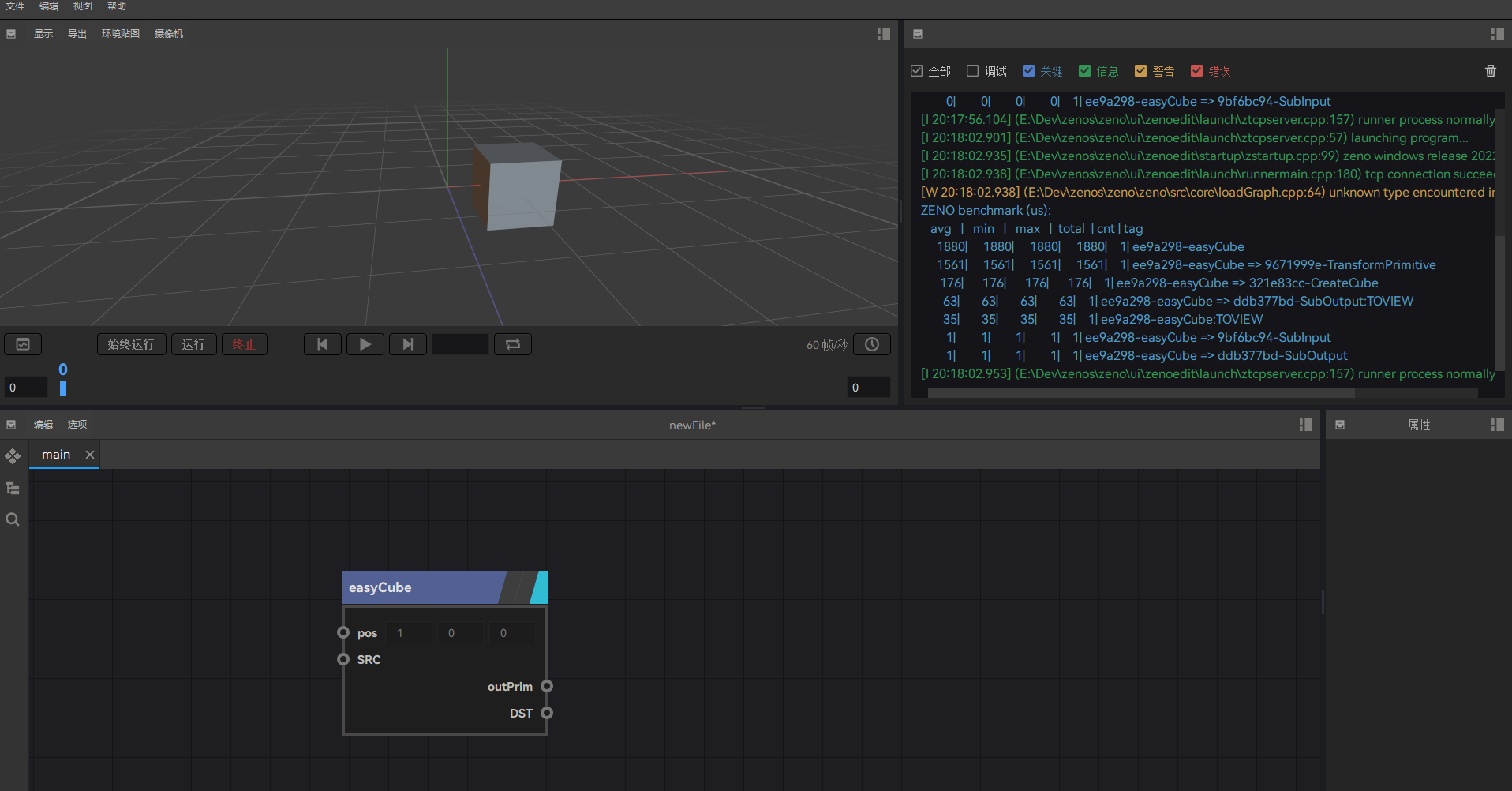This screenshot has width=1512, height=791.
Task: Open the 导出 viewport menu
Action: tap(77, 34)
